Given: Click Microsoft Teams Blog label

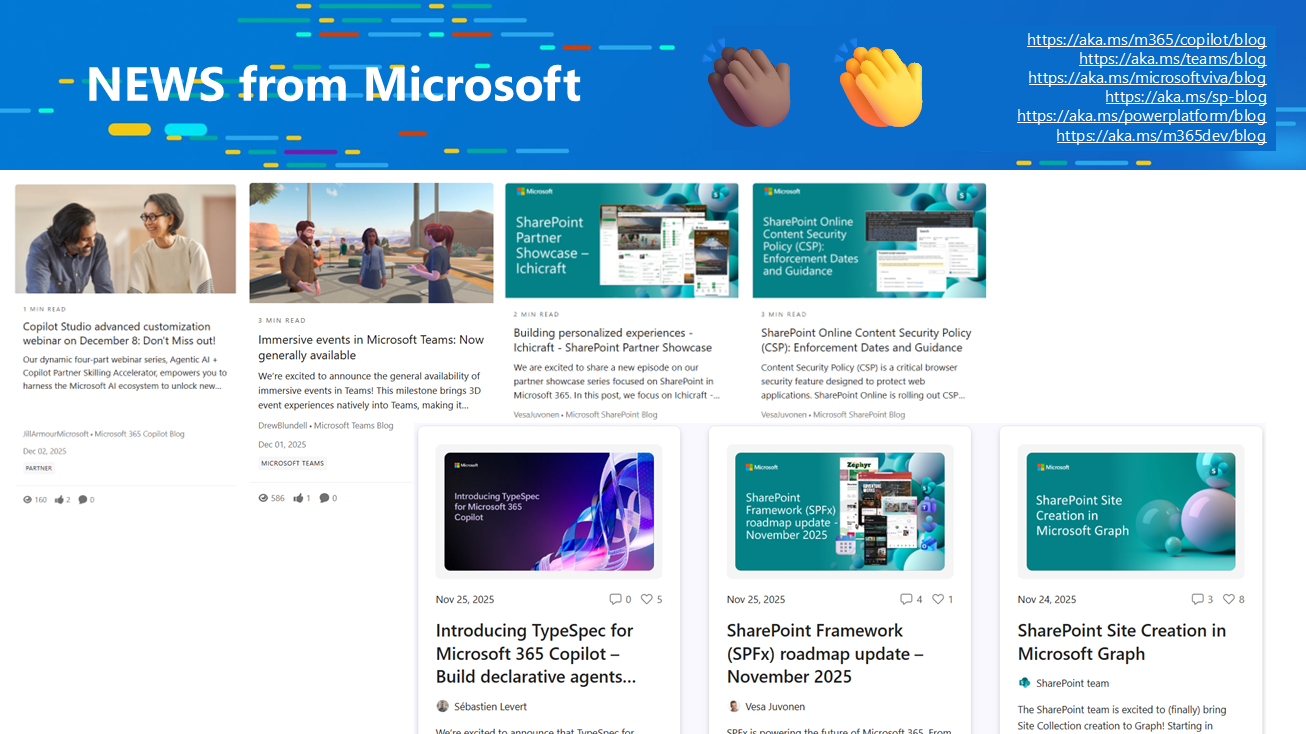Looking at the screenshot, I should [354, 425].
